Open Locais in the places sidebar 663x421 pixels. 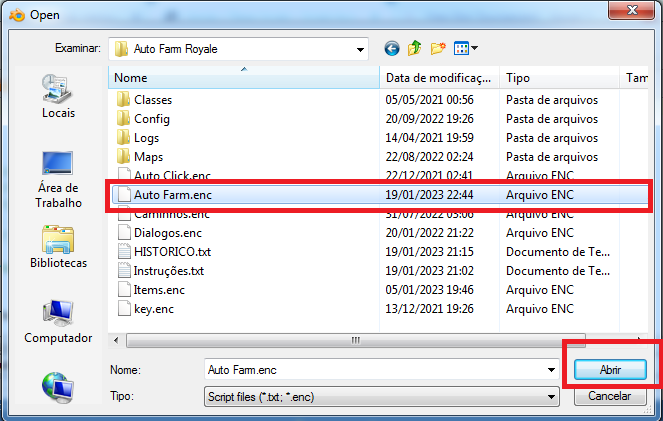click(58, 98)
